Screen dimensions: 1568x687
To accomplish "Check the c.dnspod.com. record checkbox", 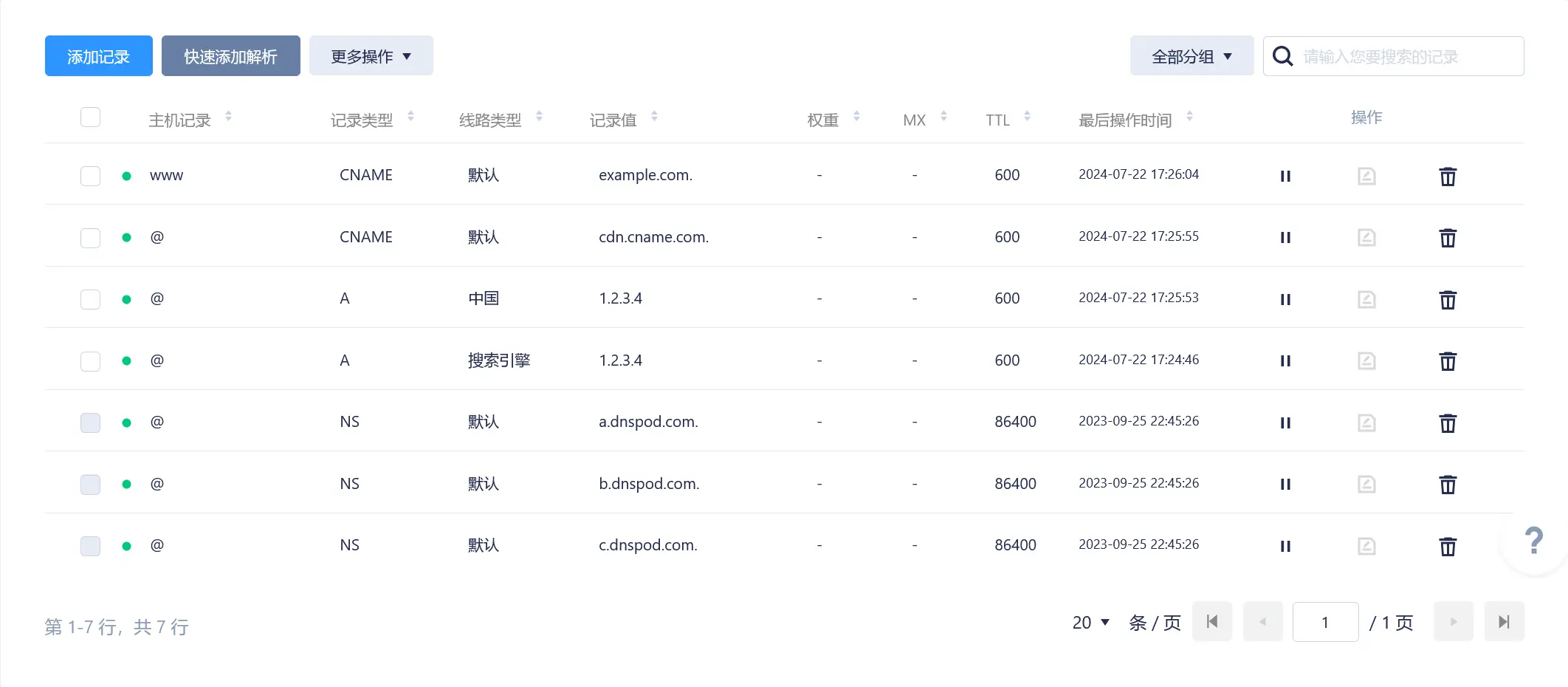I will pyautogui.click(x=90, y=546).
